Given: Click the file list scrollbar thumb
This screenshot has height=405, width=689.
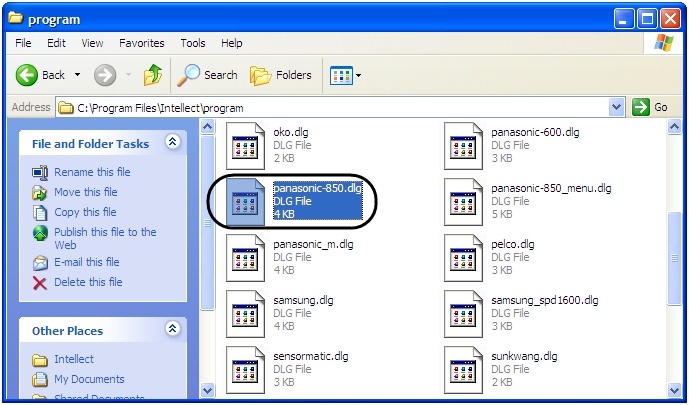Looking at the screenshot, I should [674, 258].
